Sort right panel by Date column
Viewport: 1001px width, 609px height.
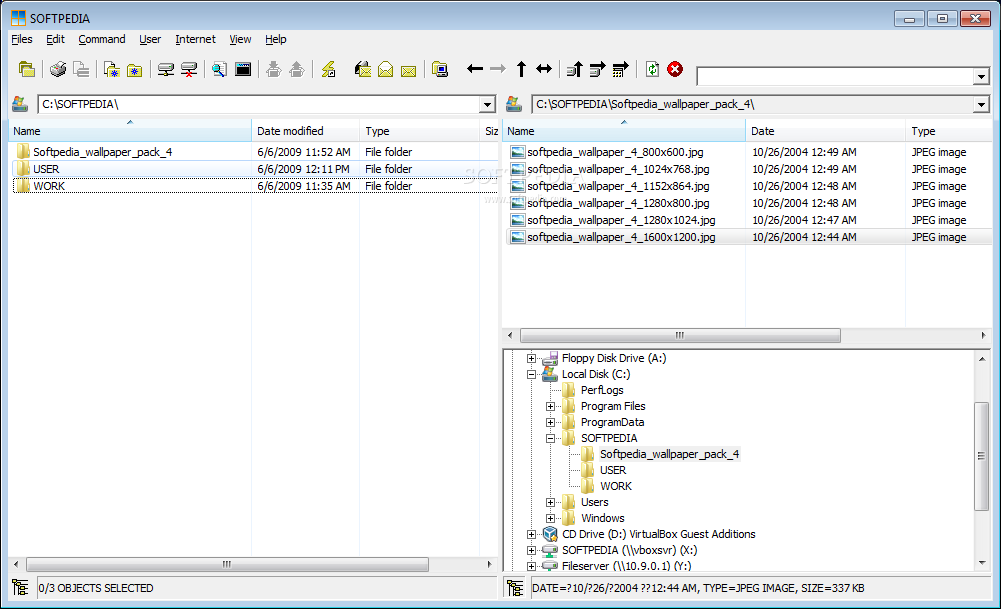point(825,131)
